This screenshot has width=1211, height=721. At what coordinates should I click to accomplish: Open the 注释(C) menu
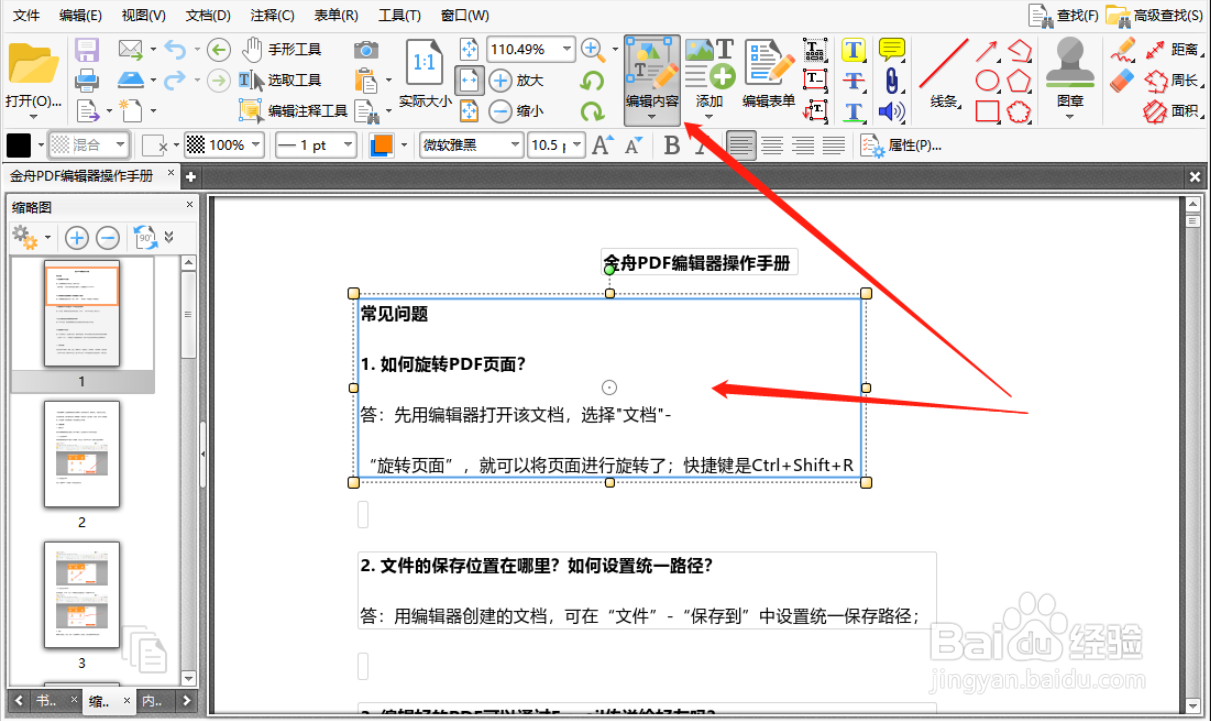[x=271, y=15]
